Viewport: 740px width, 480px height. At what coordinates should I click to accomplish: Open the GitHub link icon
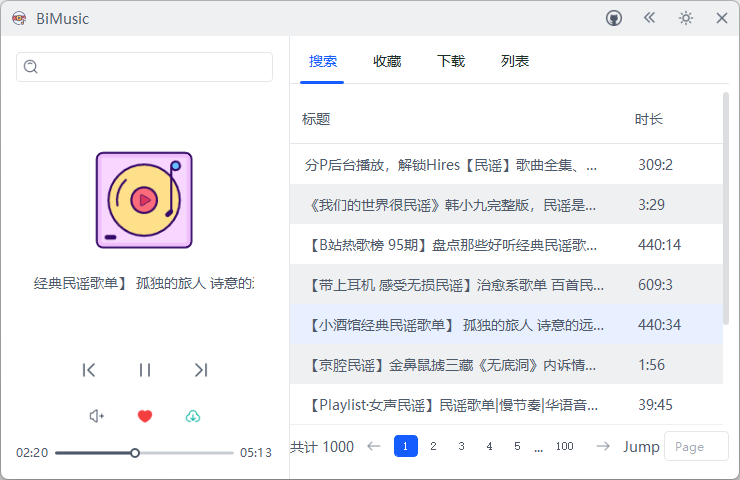pyautogui.click(x=614, y=18)
